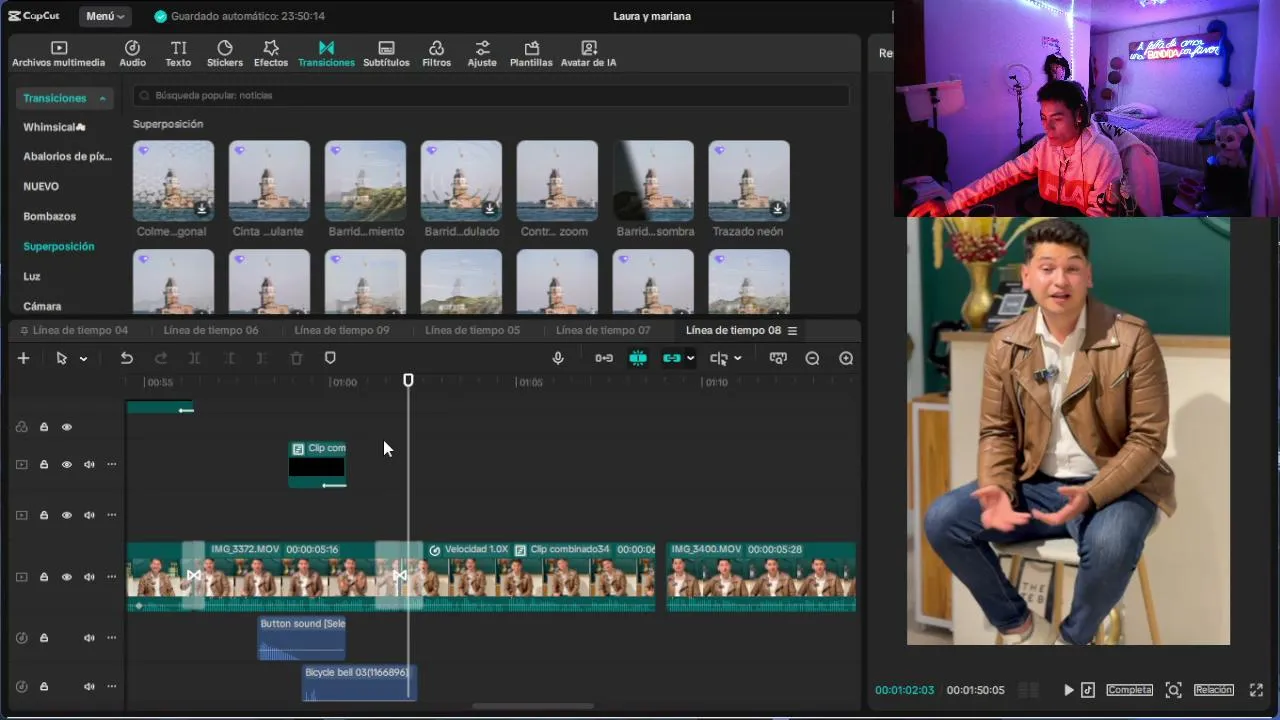Open the Menú dropdown

(x=105, y=16)
